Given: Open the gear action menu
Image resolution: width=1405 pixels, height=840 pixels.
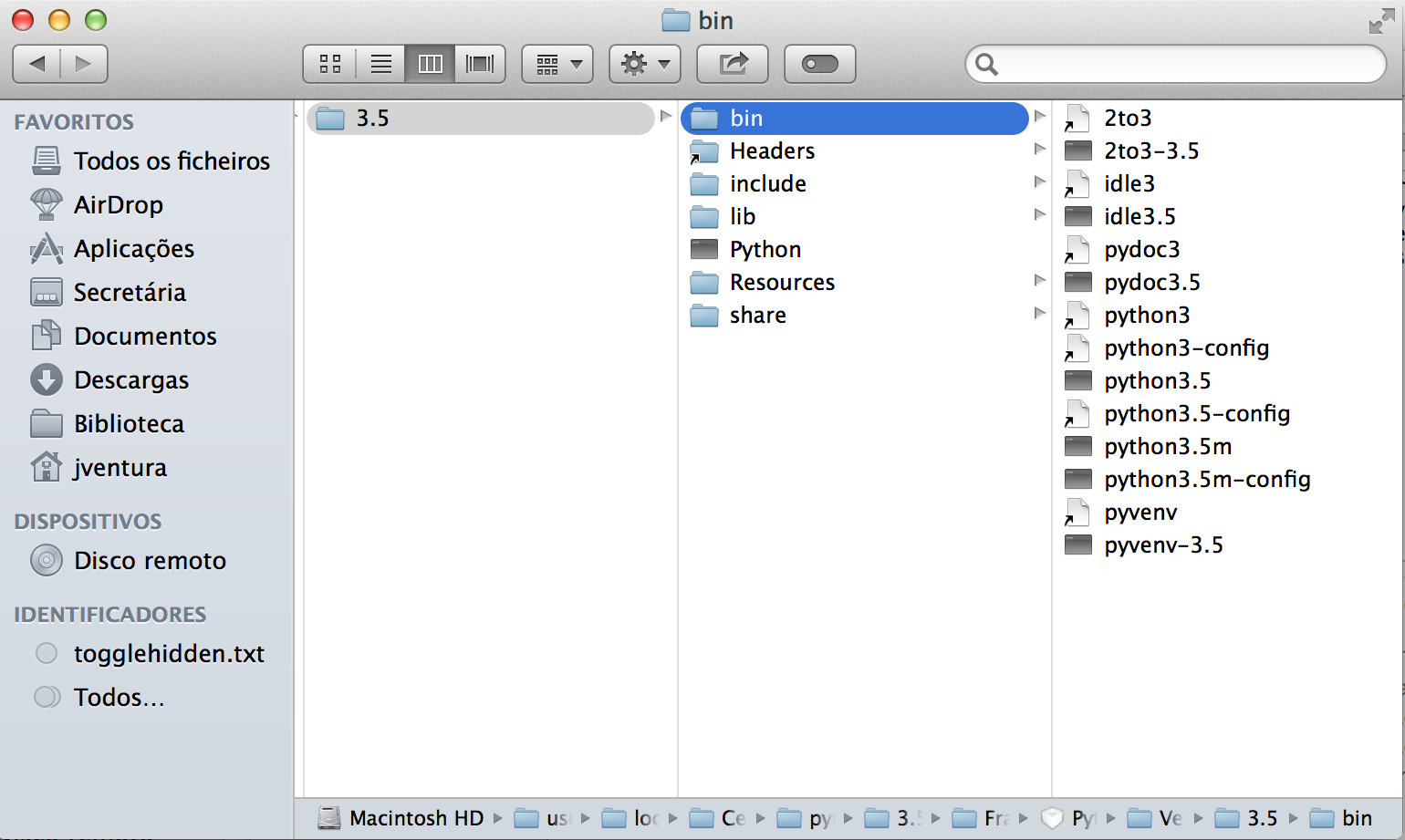Looking at the screenshot, I should pyautogui.click(x=645, y=64).
